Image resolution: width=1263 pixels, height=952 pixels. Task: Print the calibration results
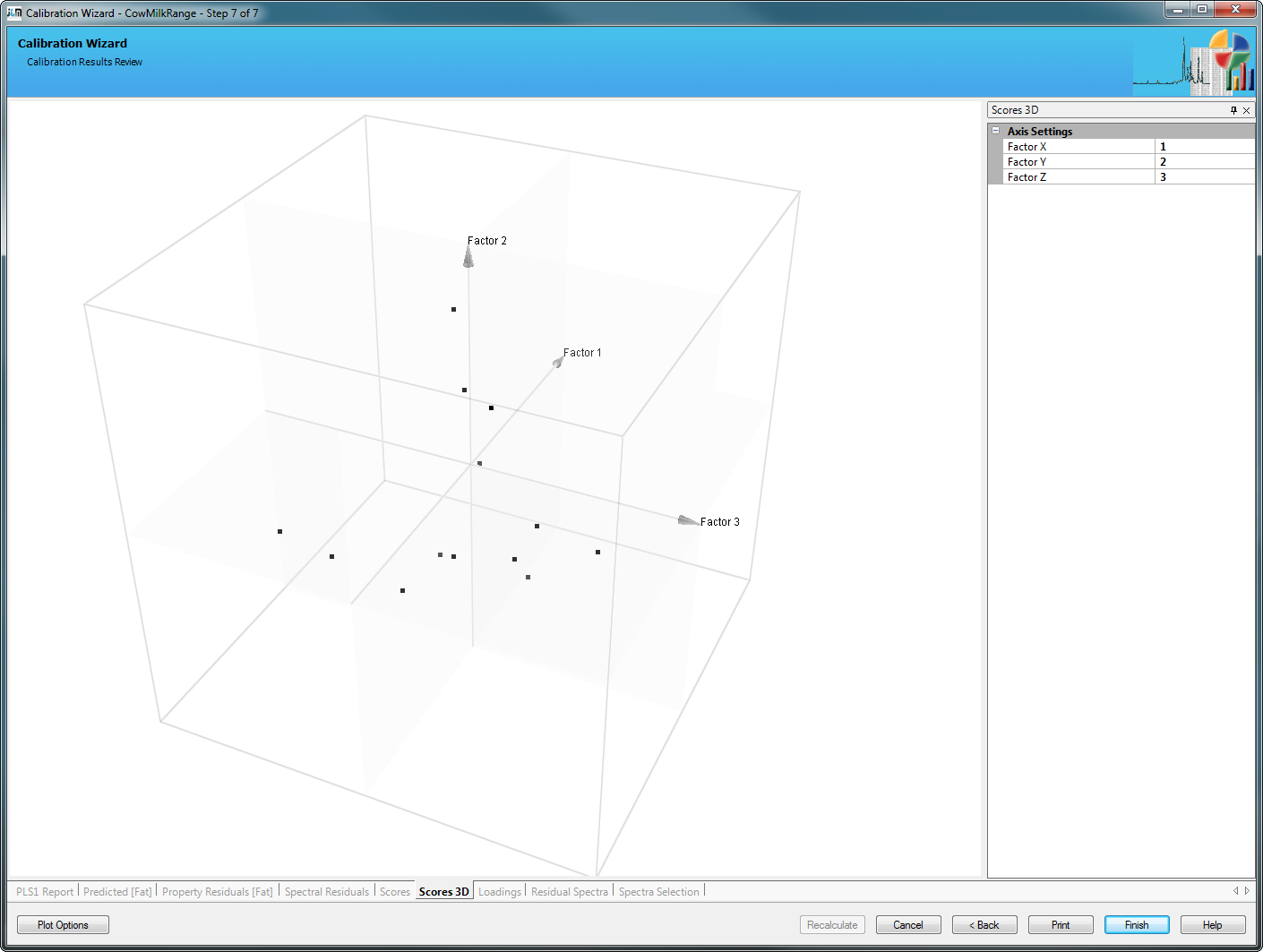pyautogui.click(x=1061, y=925)
